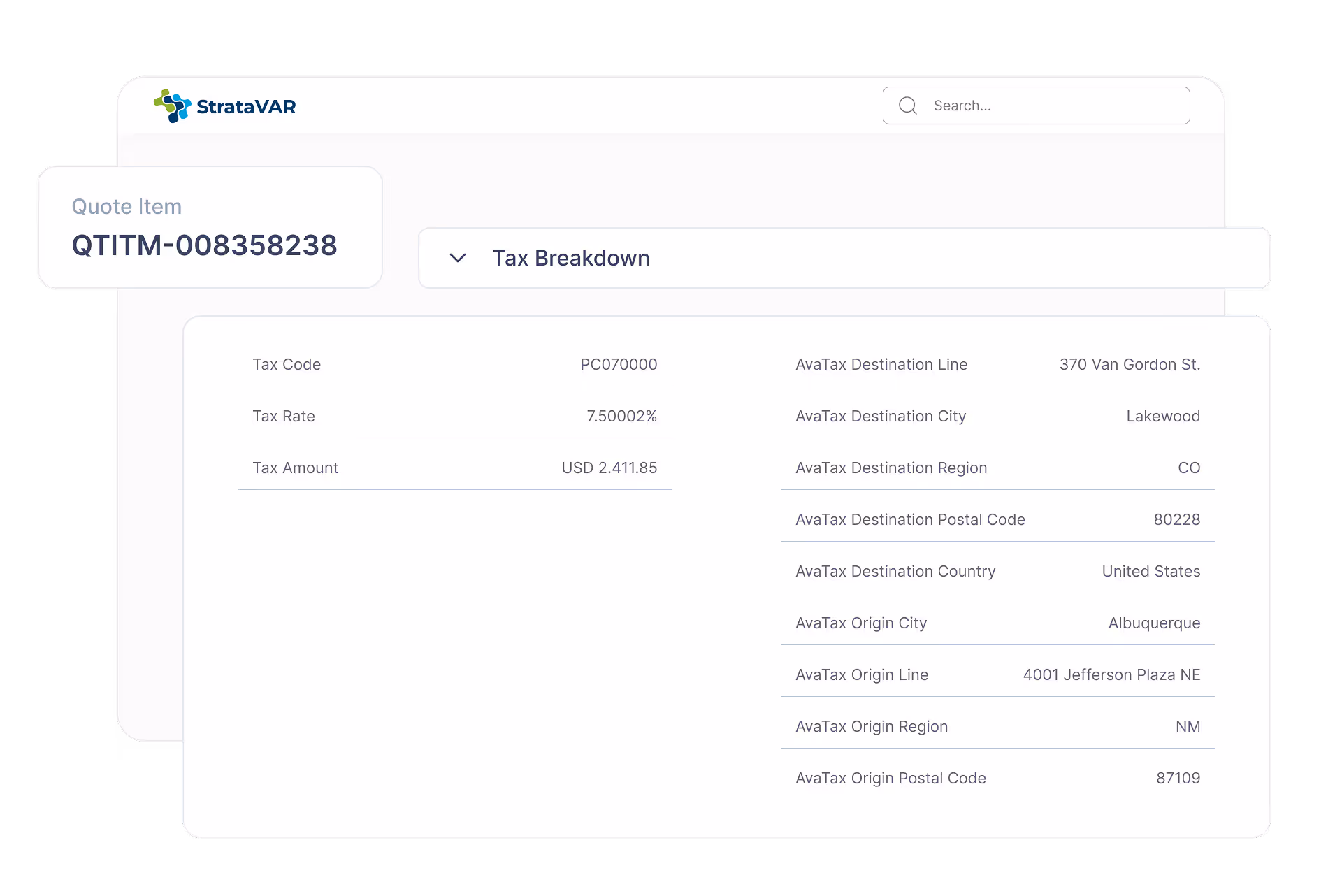Click the AvaTax Origin Region label
Image resolution: width=1342 pixels, height=896 pixels.
point(872,726)
